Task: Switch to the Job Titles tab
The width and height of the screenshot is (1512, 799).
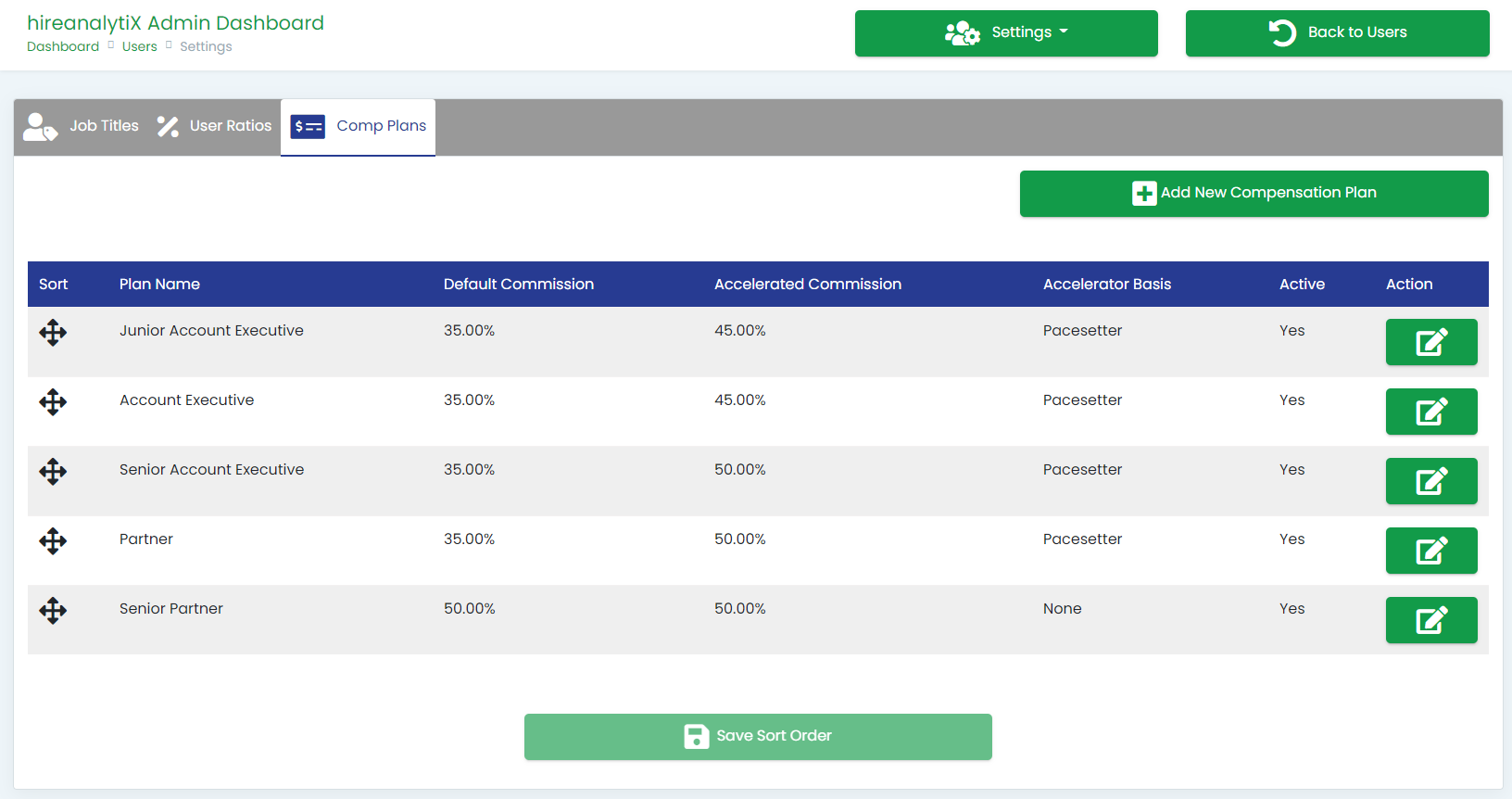Action: tap(81, 127)
